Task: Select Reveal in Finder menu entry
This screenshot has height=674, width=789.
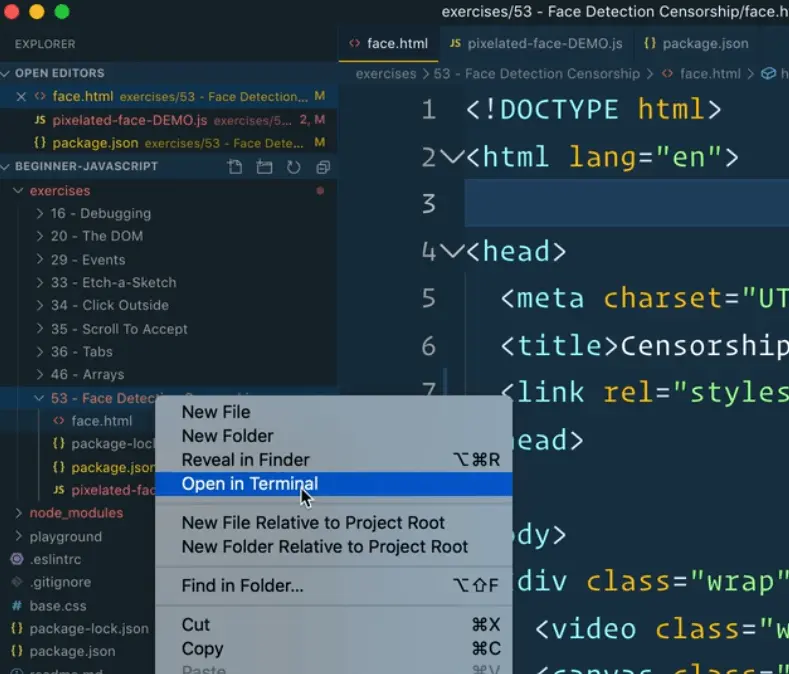Action: [245, 460]
